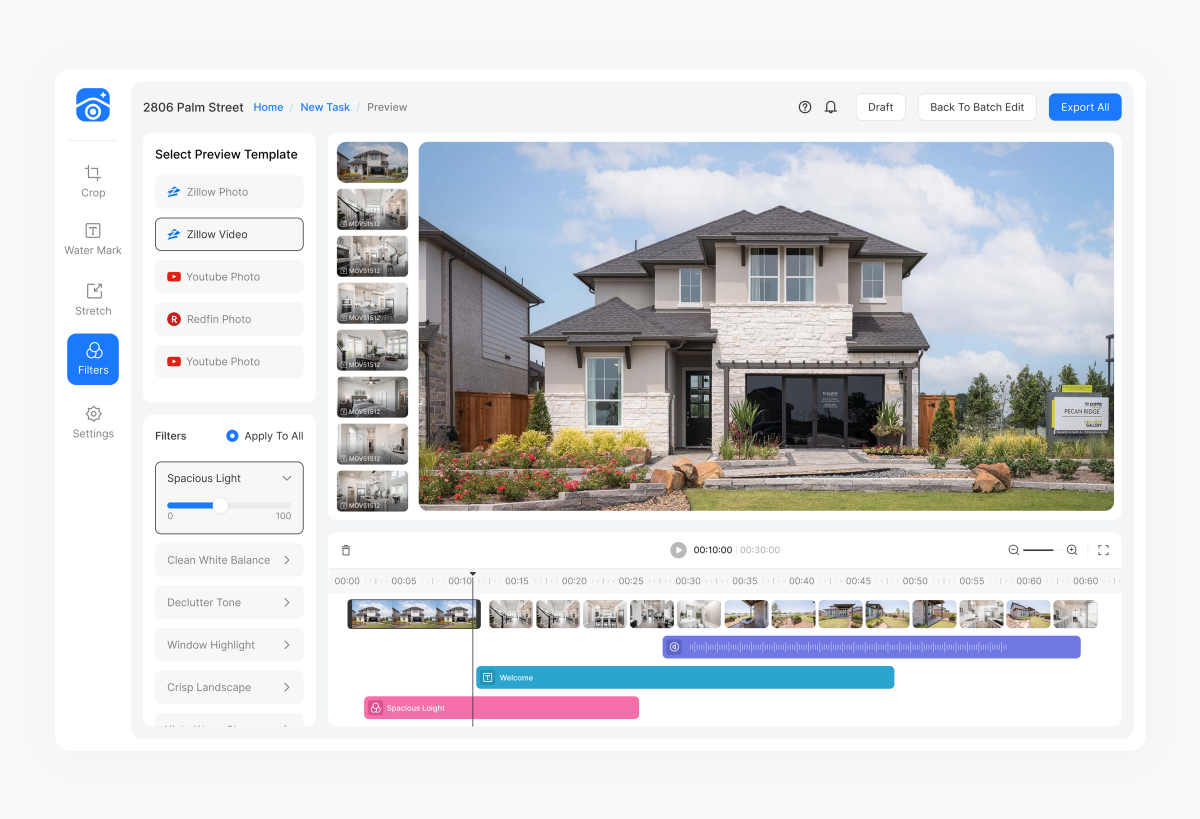Viewport: 1200px width, 819px height.
Task: Open Settings in the sidebar
Action: [x=93, y=422]
